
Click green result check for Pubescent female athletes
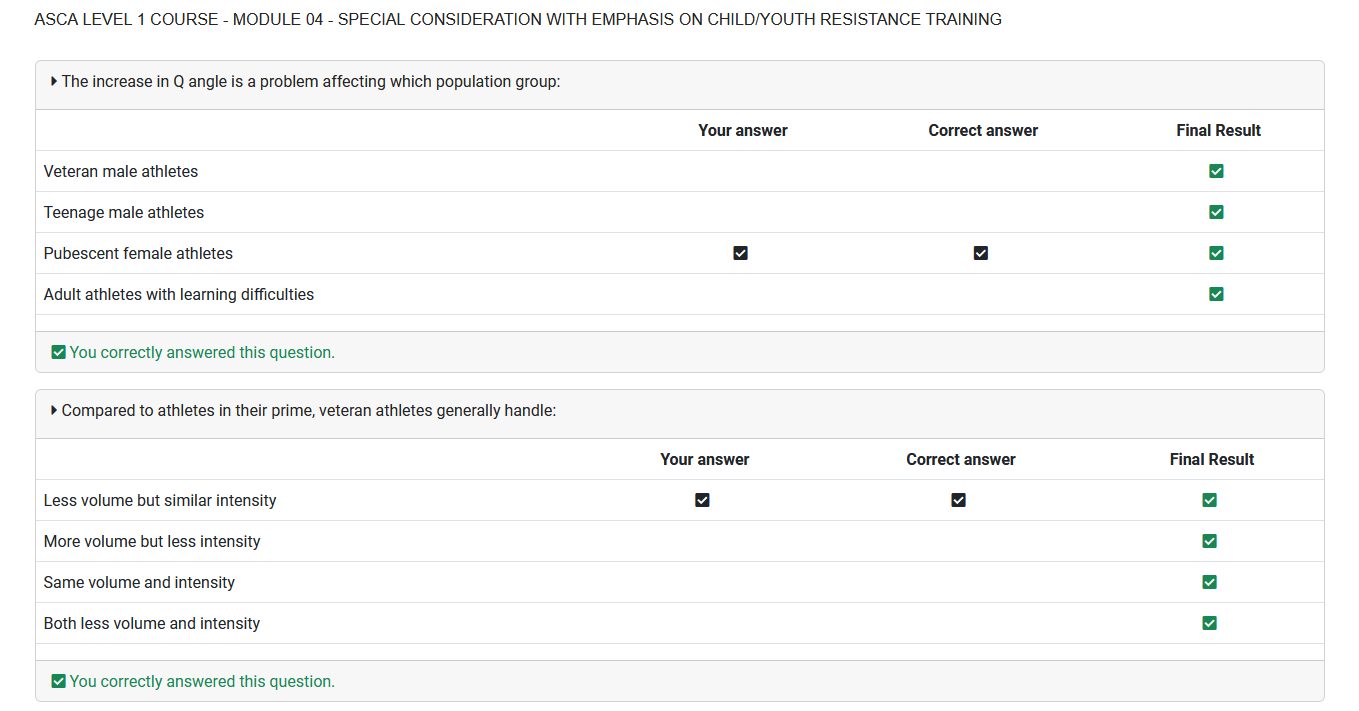click(x=1216, y=253)
